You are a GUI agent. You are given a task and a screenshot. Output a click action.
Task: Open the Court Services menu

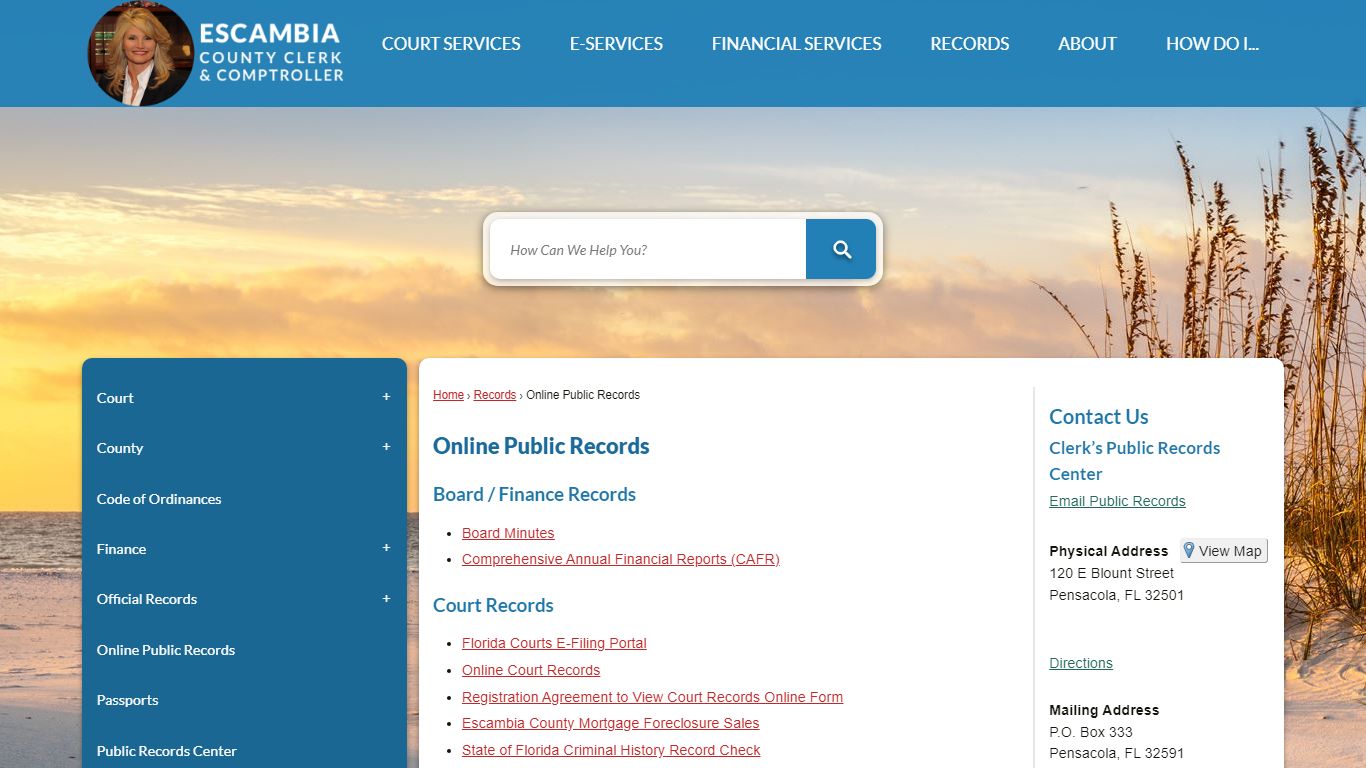click(x=451, y=44)
